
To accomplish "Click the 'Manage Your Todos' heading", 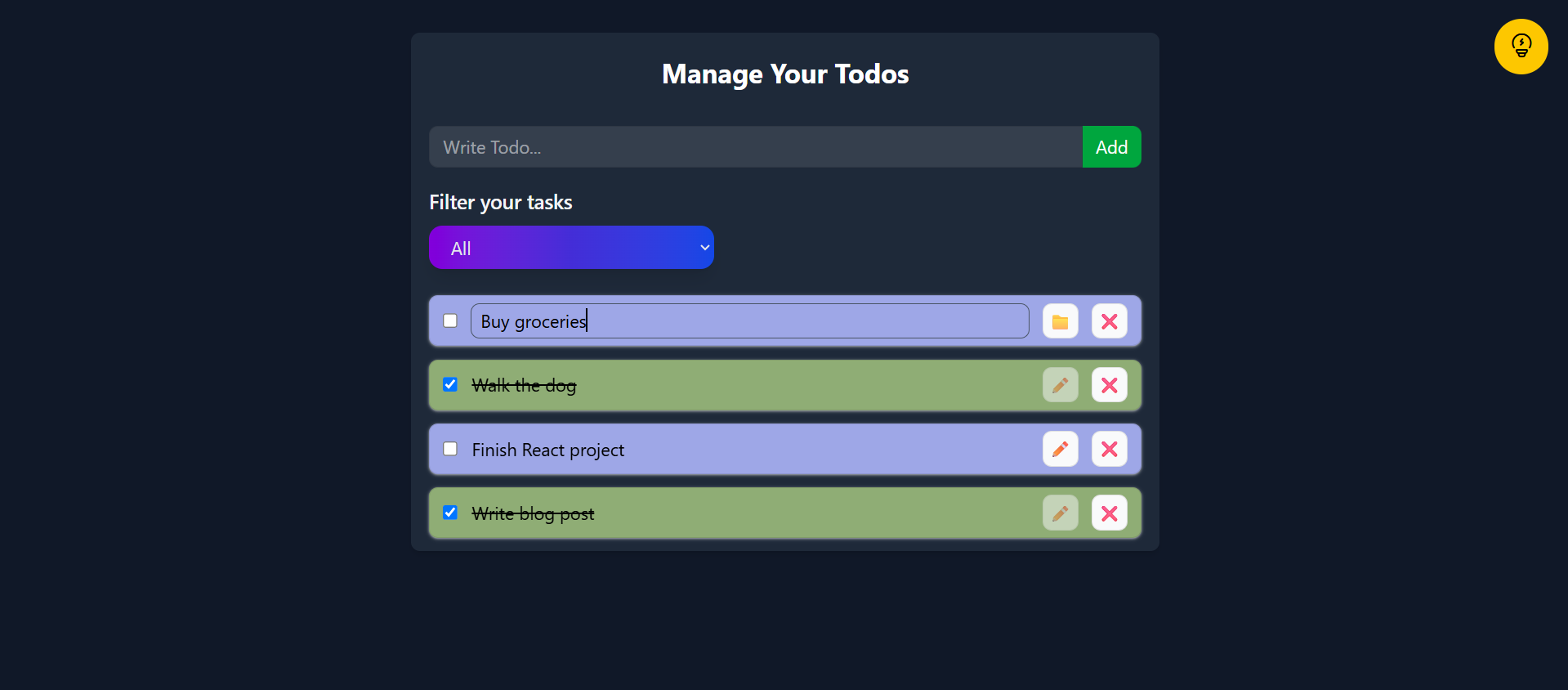I will [784, 74].
